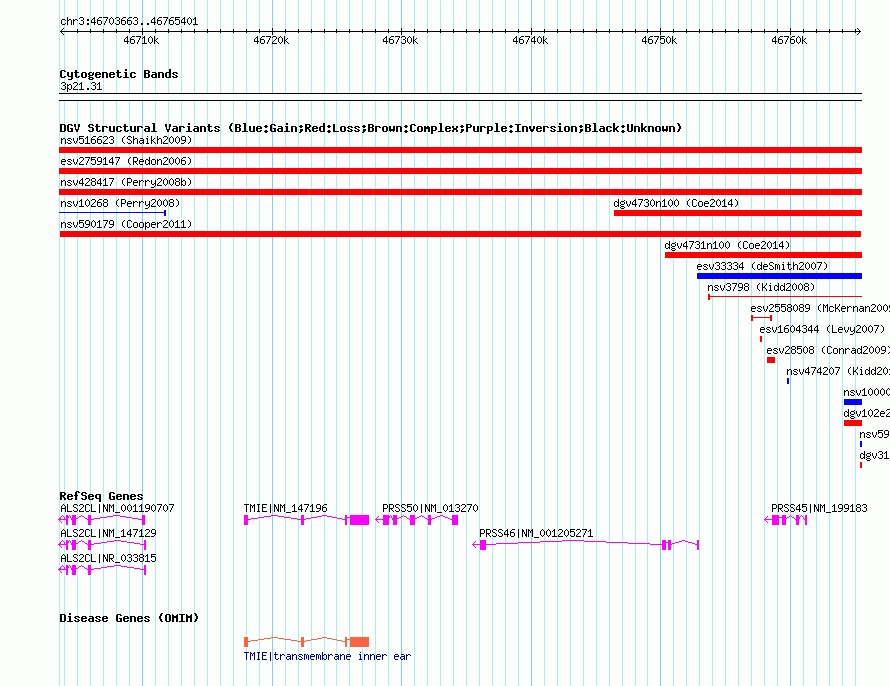Open the DGV Structural Variants track title
The width and height of the screenshot is (890, 686).
point(371,128)
